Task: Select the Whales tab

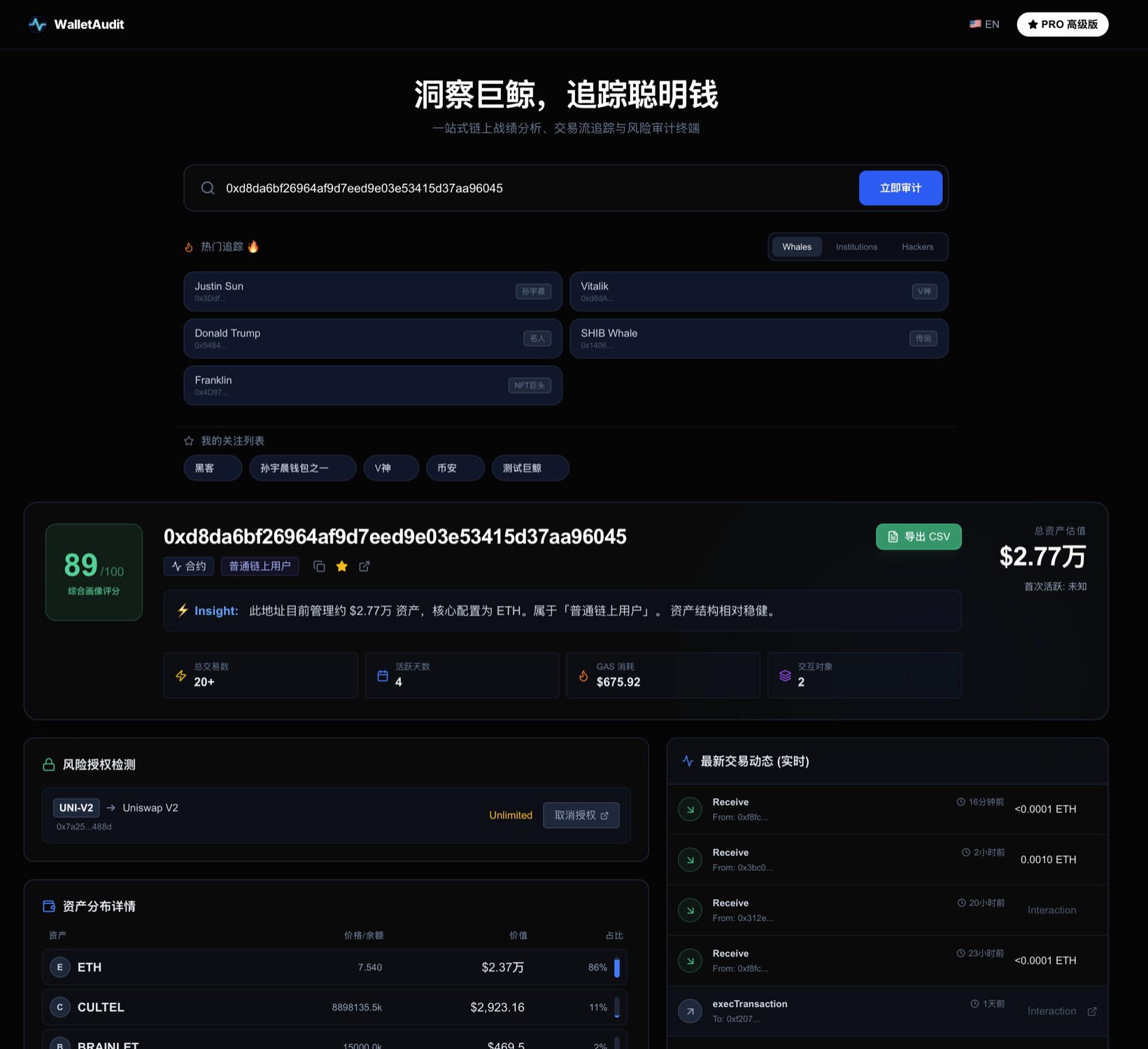Action: [x=797, y=247]
